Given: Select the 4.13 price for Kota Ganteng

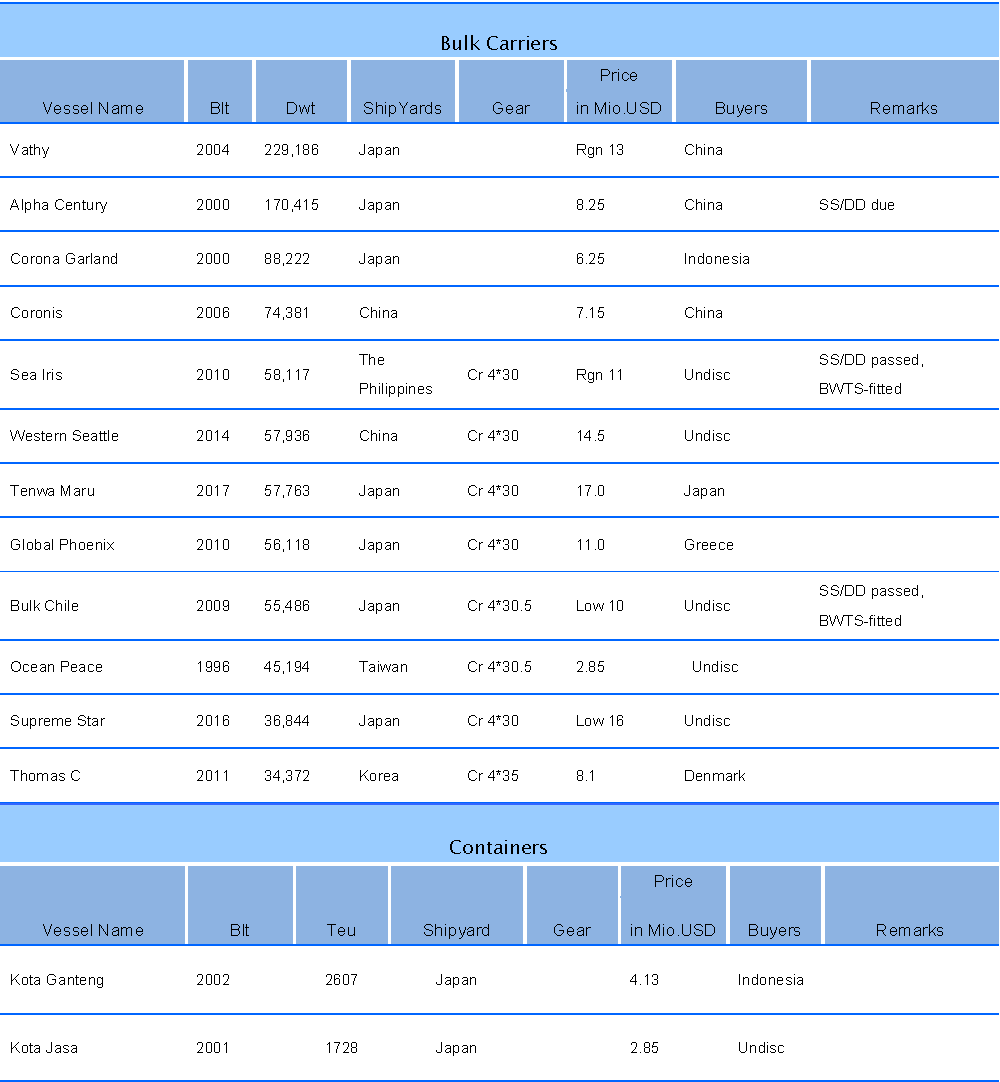Looking at the screenshot, I should click(645, 980).
